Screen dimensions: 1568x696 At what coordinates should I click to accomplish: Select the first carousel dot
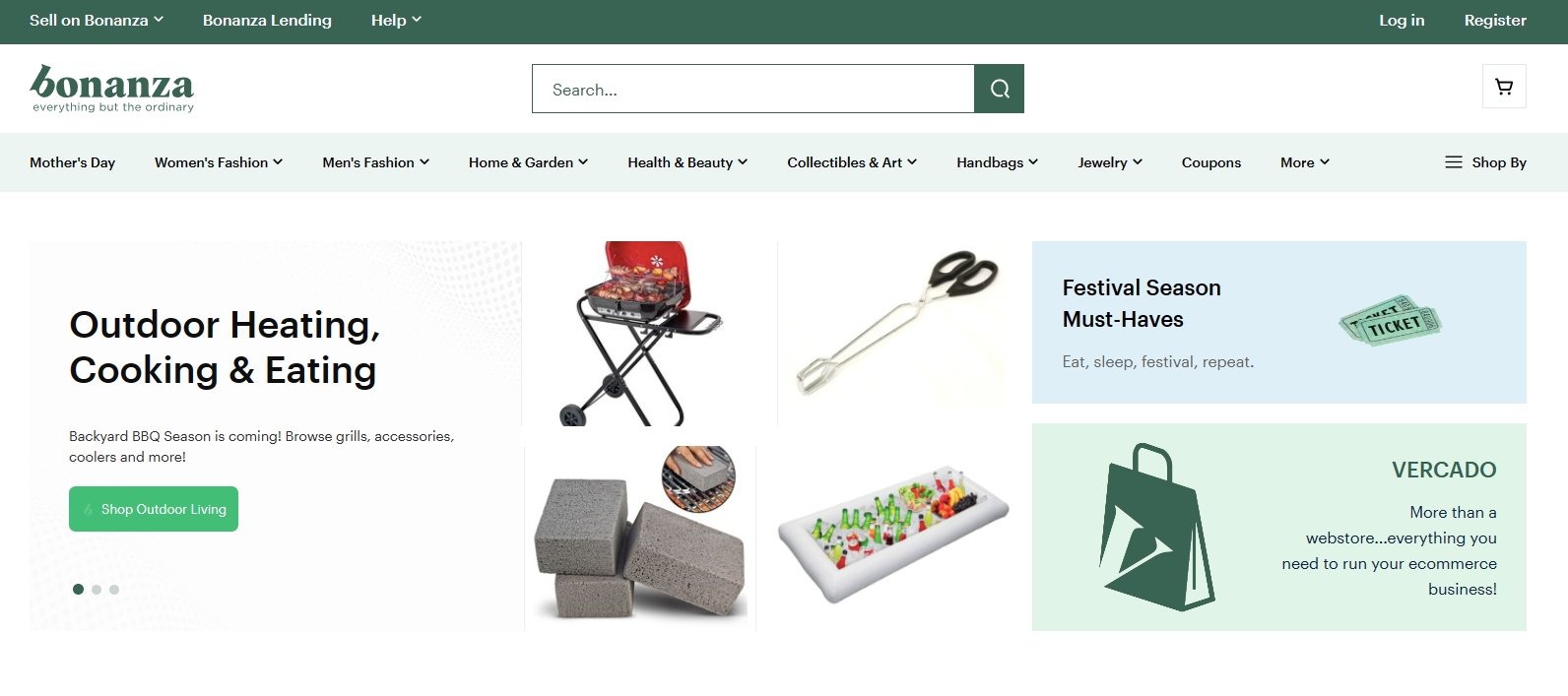pyautogui.click(x=78, y=590)
